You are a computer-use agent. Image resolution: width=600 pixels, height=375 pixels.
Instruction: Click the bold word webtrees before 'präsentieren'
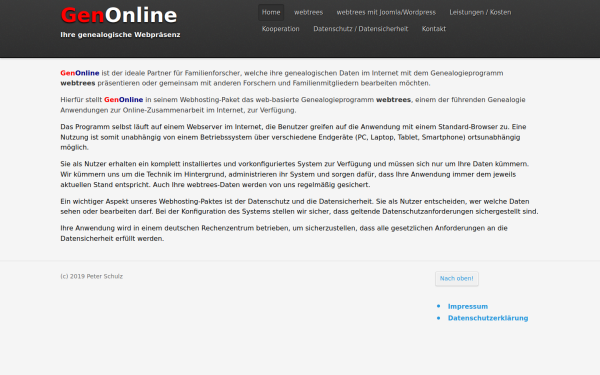[x=78, y=83]
